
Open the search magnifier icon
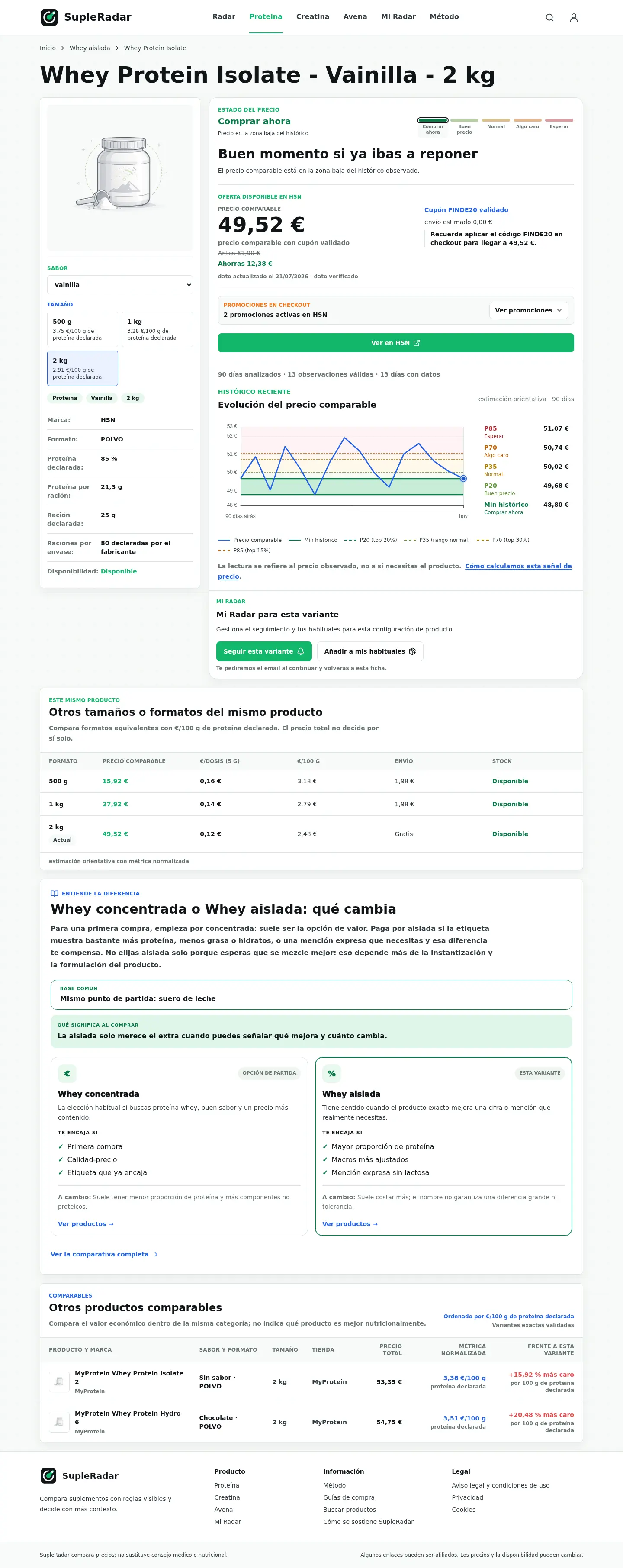(x=549, y=18)
